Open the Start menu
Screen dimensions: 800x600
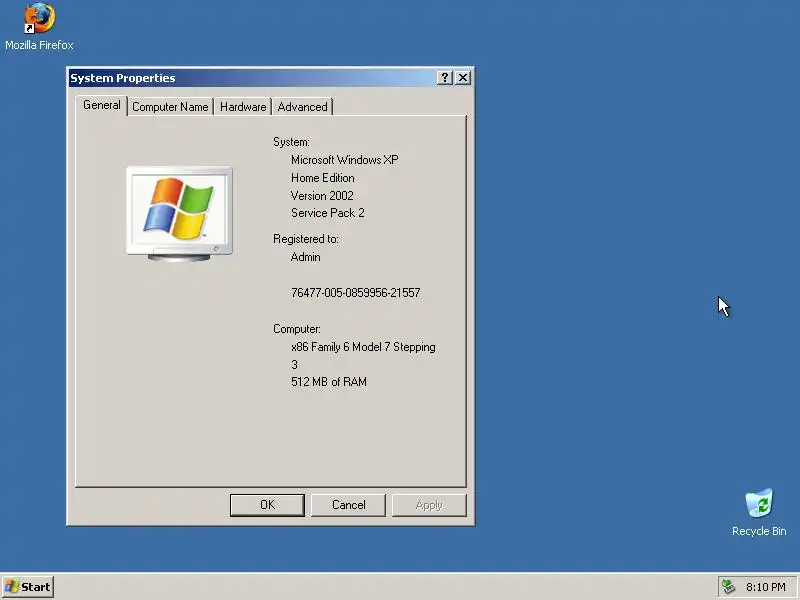coord(28,587)
